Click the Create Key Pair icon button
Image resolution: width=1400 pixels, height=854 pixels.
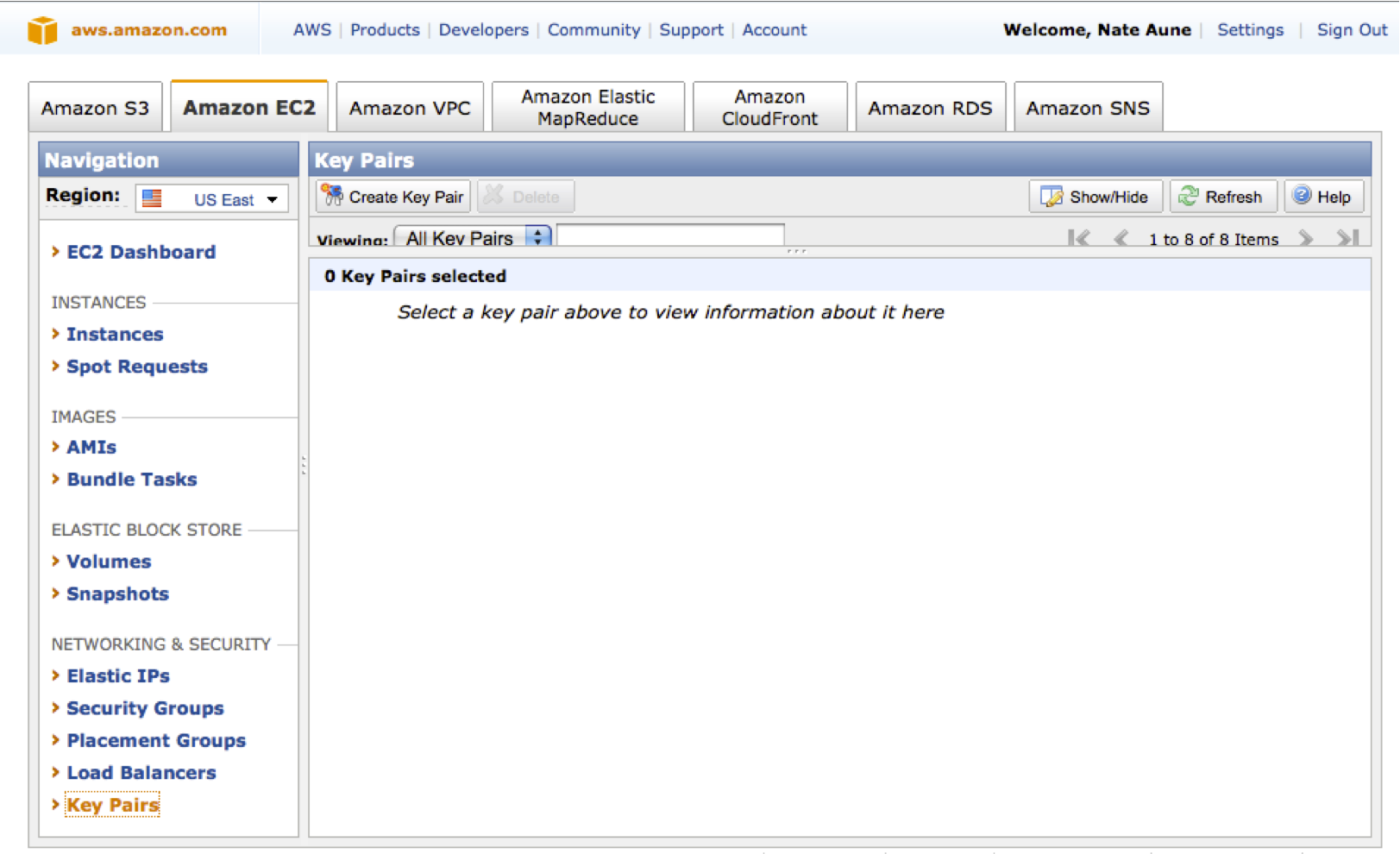332,197
